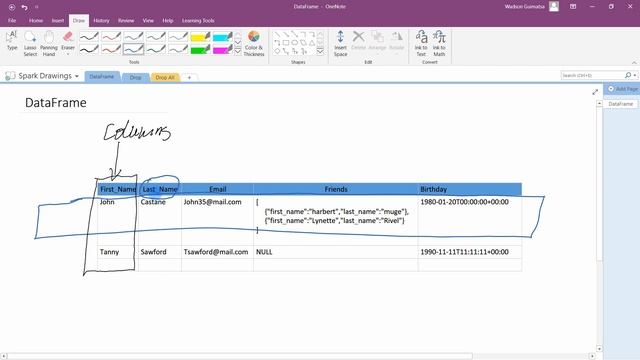This screenshot has width=640, height=360.
Task: Switch to the Insert ribbon tab
Action: pos(58,20)
